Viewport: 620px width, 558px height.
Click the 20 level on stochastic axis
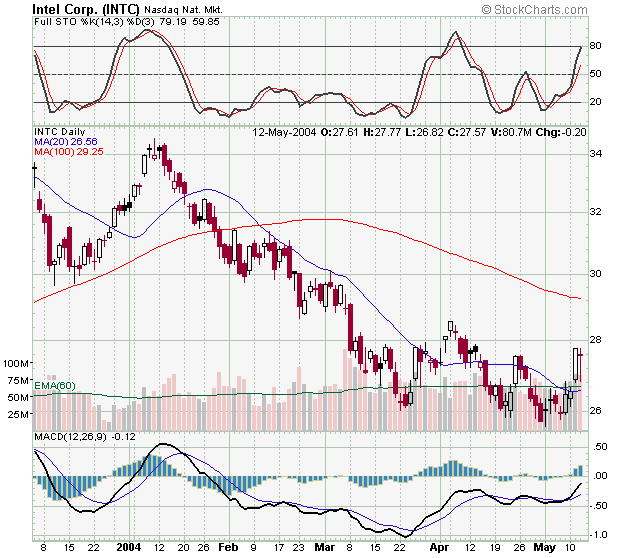(595, 101)
